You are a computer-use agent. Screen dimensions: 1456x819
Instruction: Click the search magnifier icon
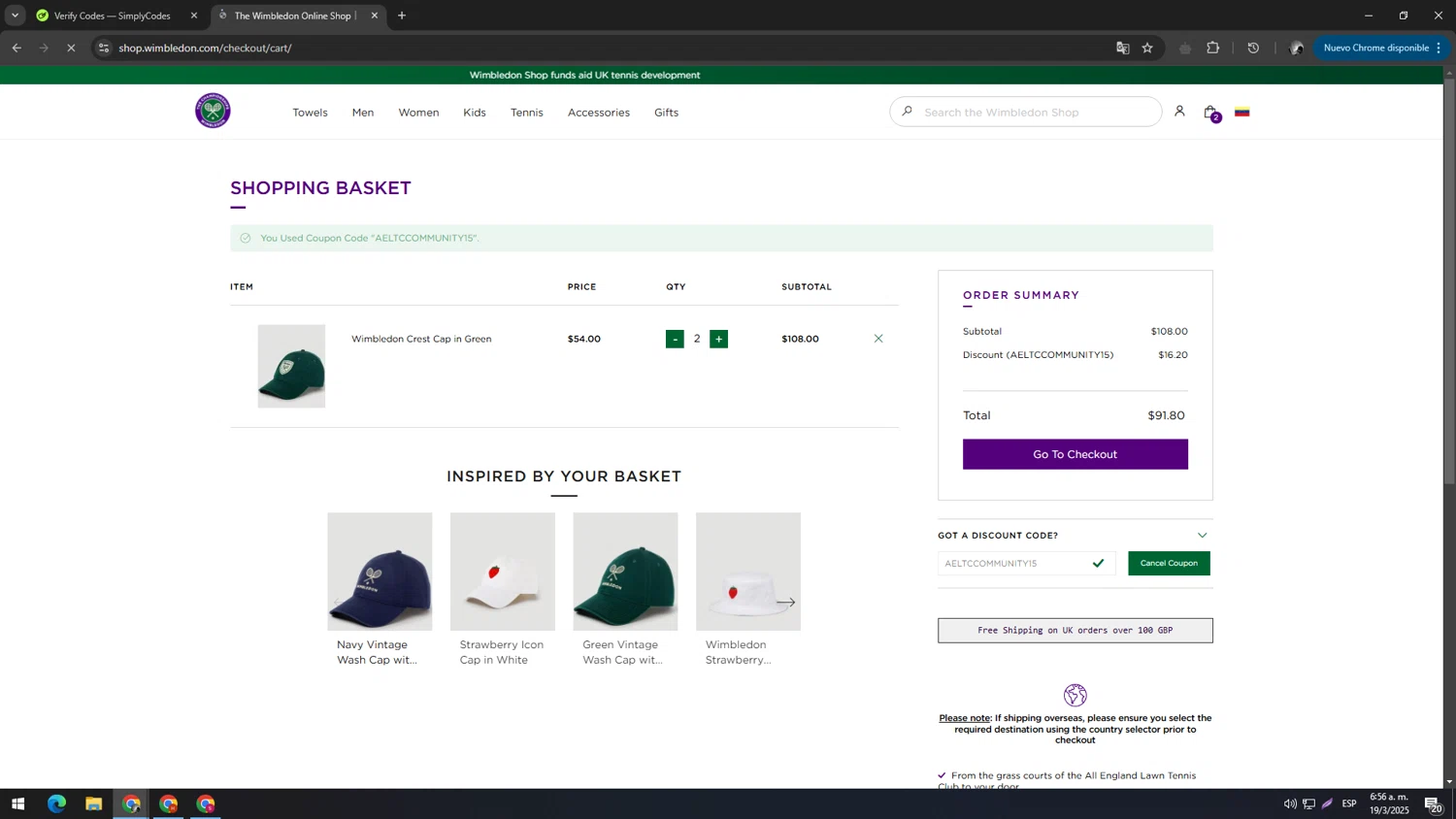click(x=907, y=112)
